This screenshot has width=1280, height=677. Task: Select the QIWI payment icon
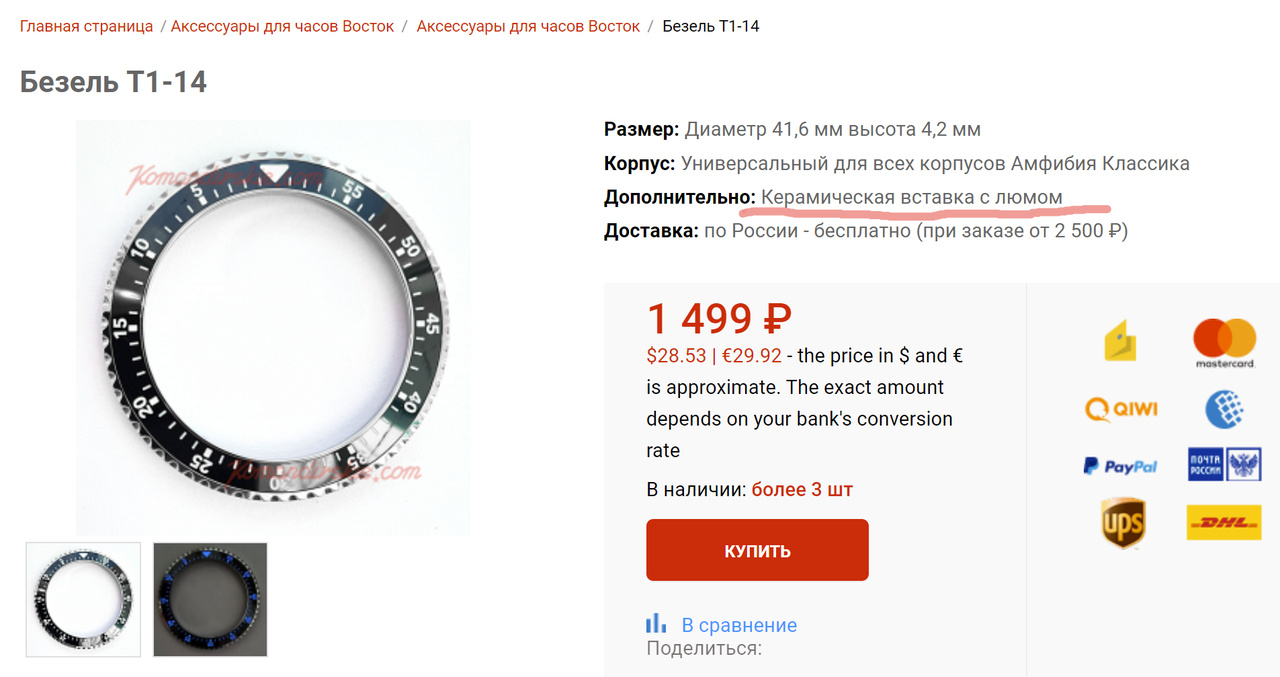click(1120, 409)
